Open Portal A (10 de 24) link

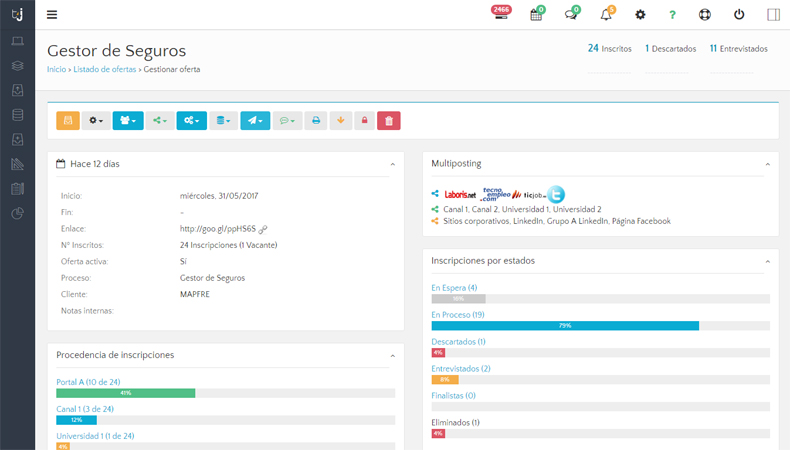(88, 382)
